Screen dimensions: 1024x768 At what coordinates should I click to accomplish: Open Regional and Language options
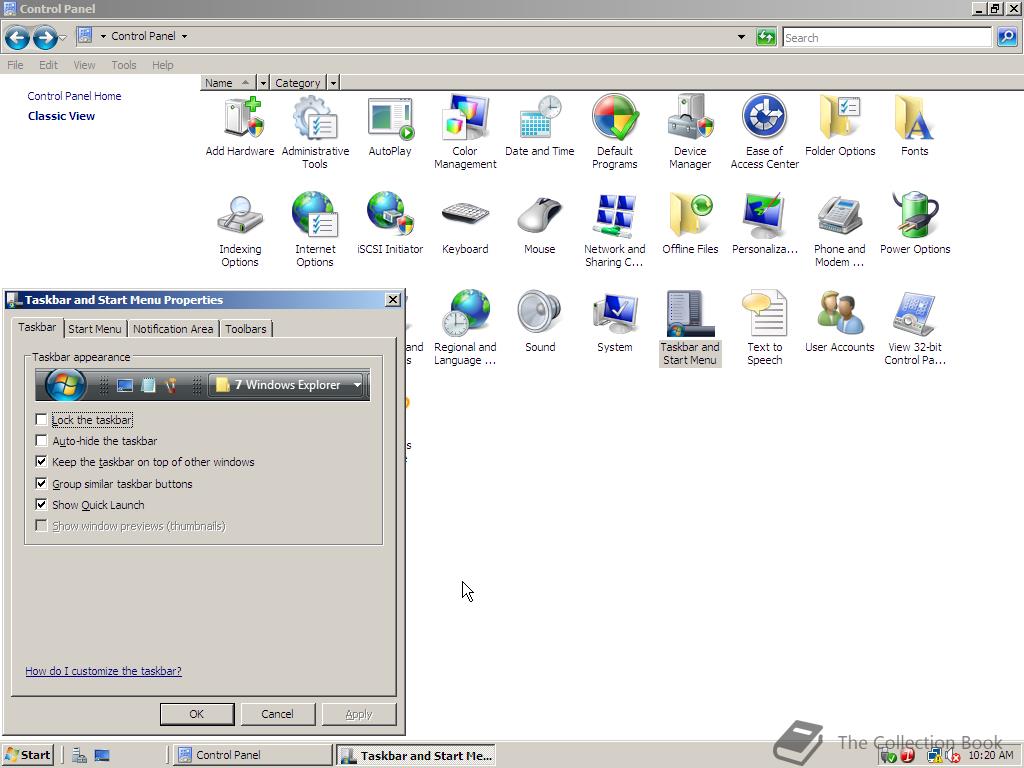tap(465, 328)
